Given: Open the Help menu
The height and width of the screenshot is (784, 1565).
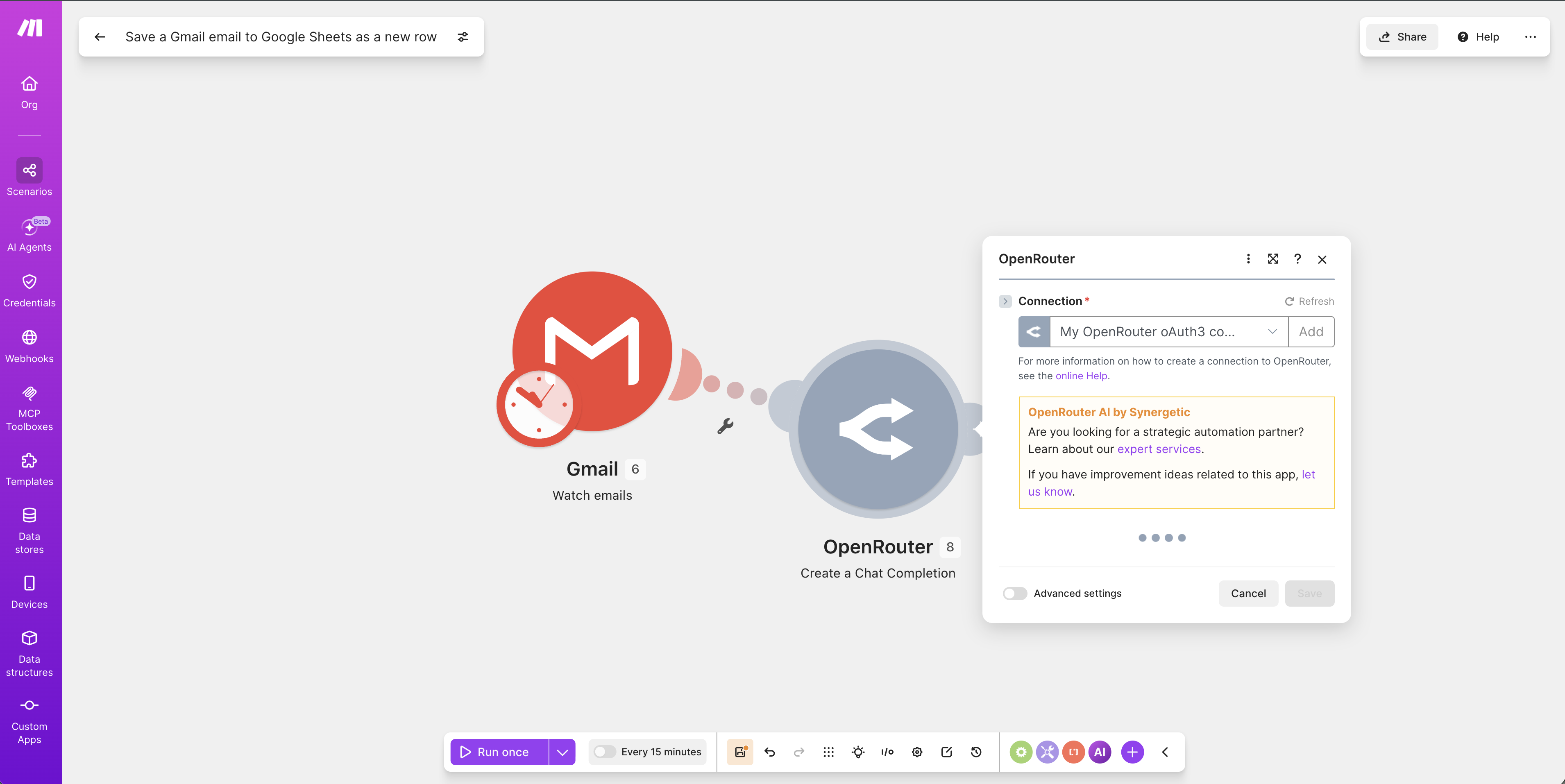Looking at the screenshot, I should click(1478, 37).
